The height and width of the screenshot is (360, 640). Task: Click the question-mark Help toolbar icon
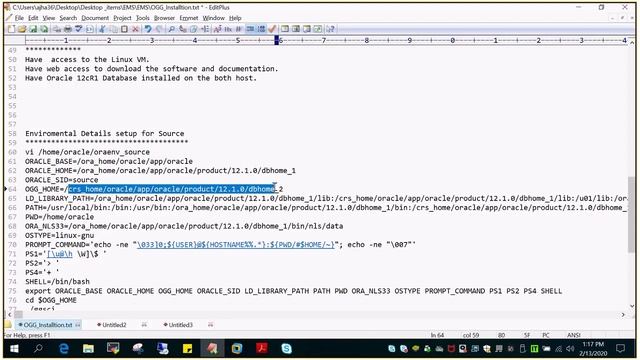[330, 29]
